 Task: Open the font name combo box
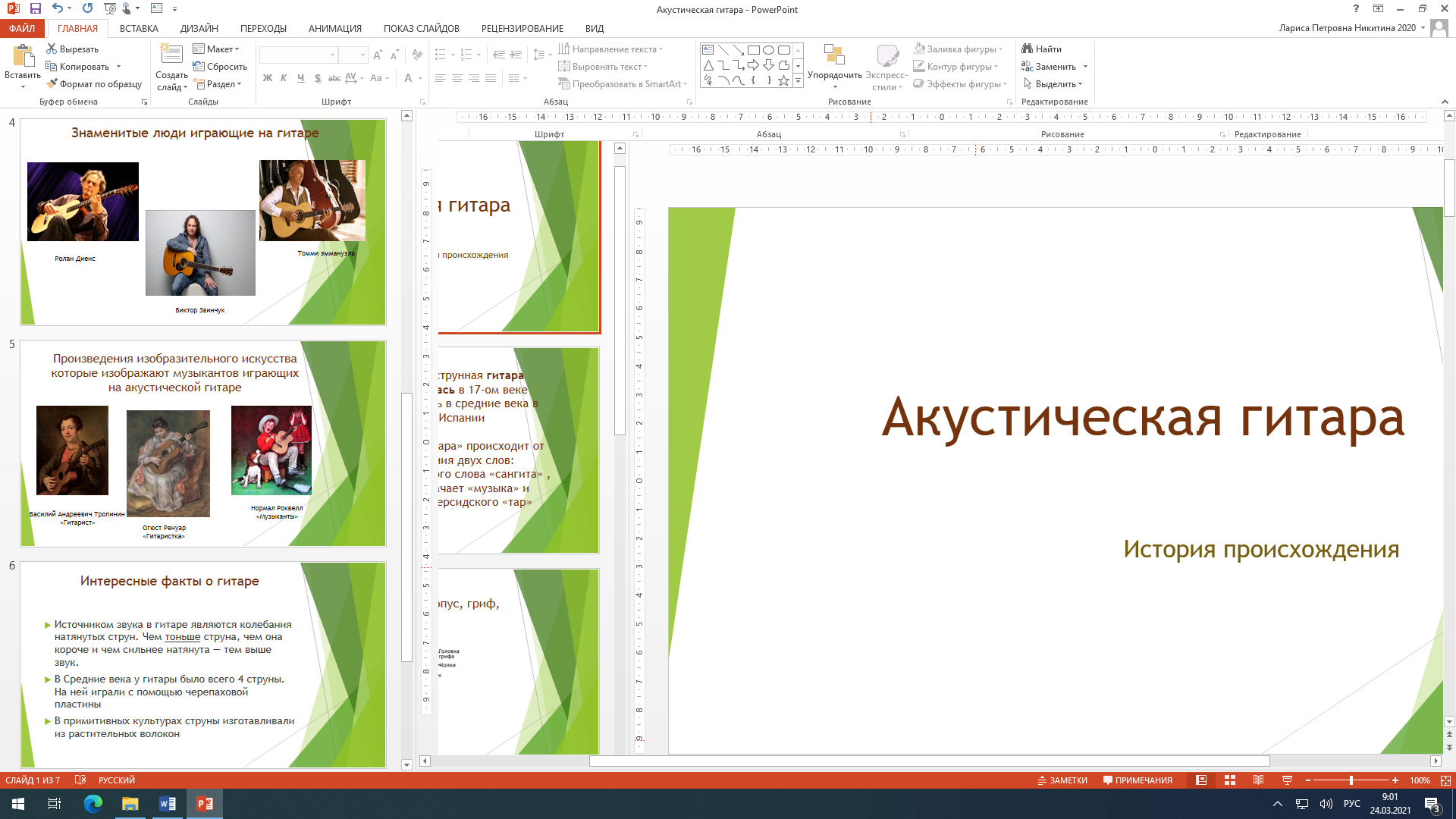[298, 55]
